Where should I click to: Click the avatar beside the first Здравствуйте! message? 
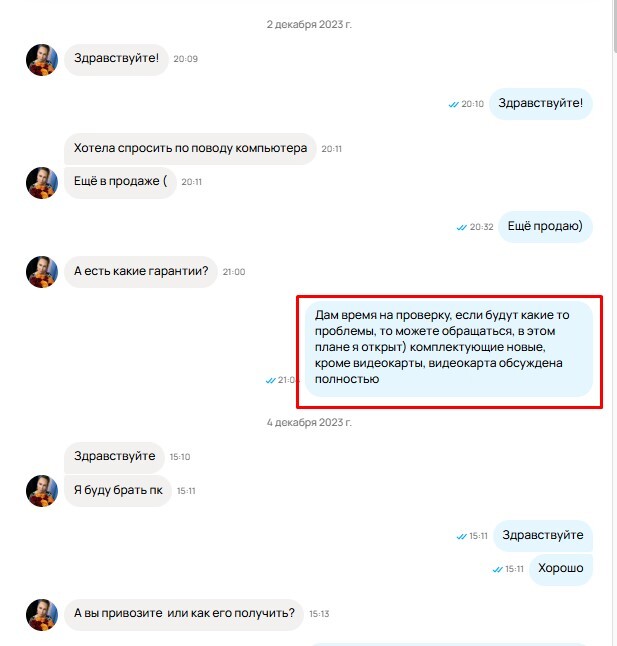coord(42,60)
